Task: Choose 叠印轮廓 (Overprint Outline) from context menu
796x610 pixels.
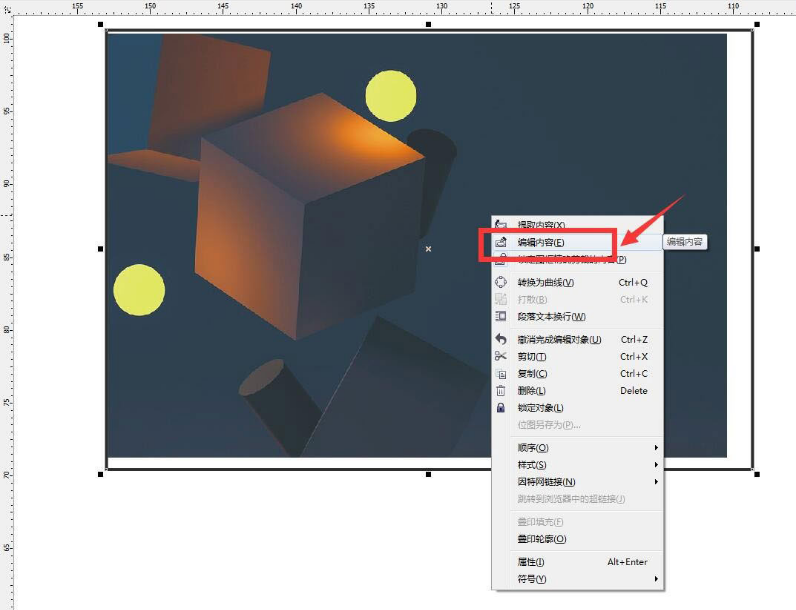Action: coord(542,539)
